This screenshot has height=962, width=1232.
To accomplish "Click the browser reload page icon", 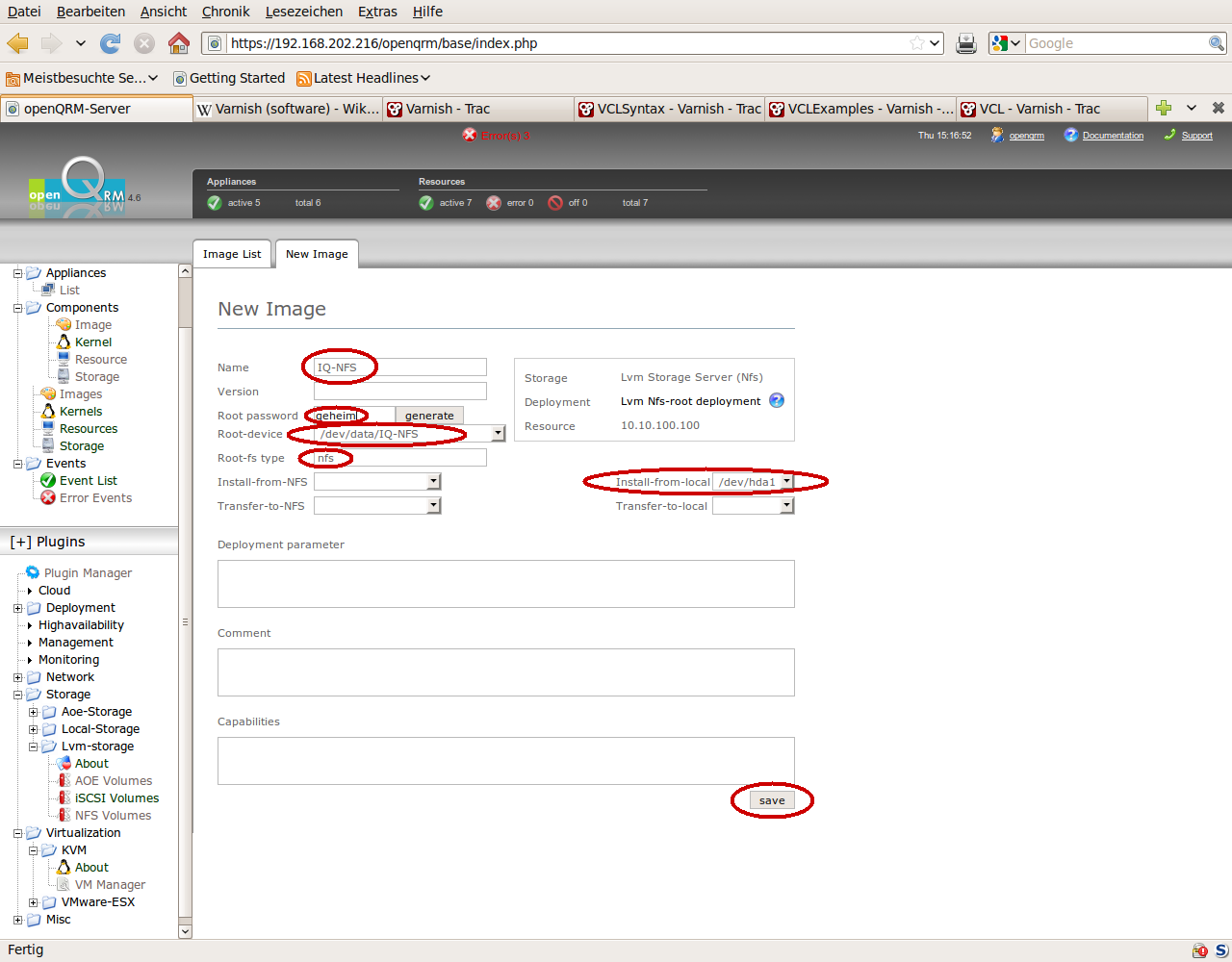I will (111, 43).
